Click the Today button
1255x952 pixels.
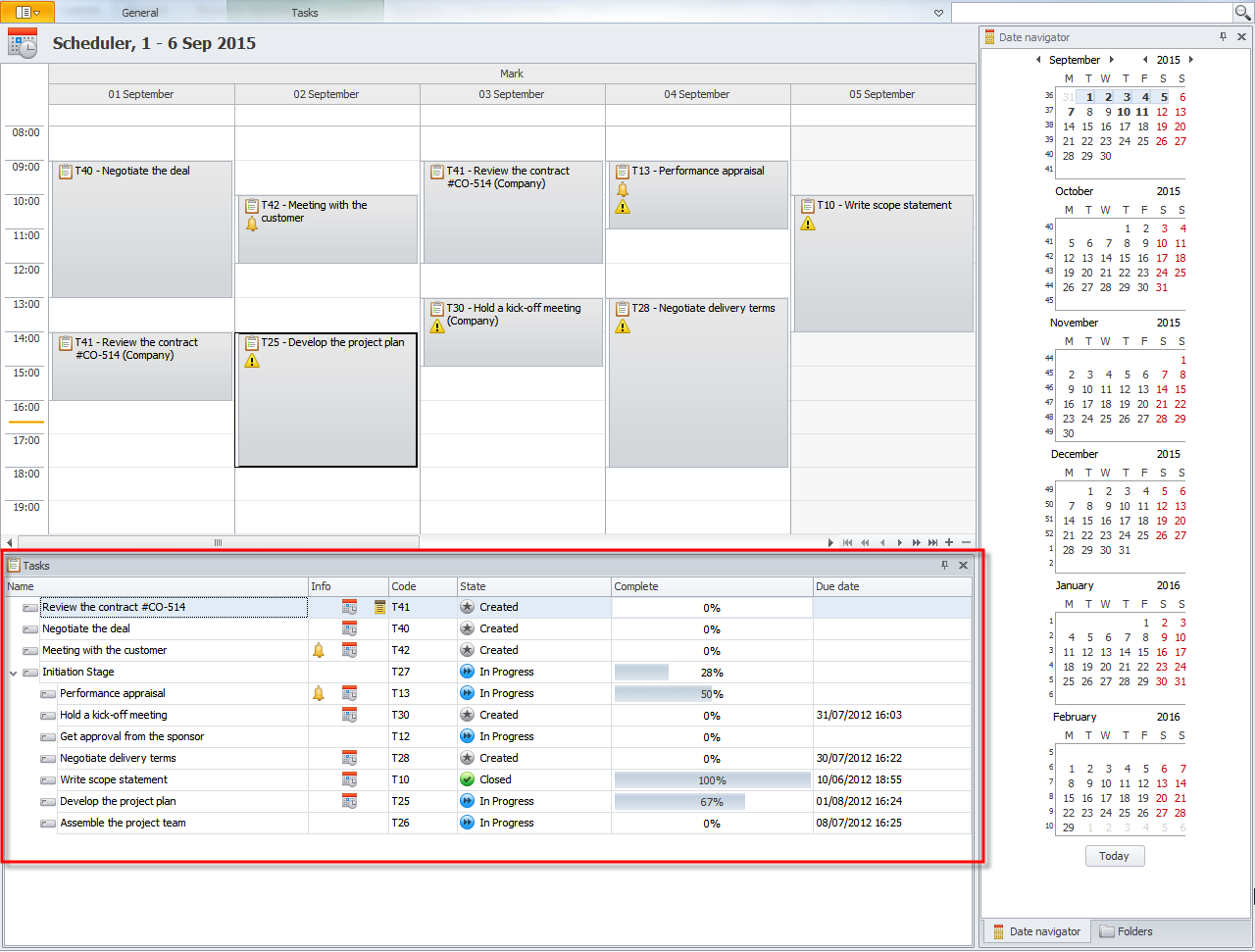[1114, 856]
